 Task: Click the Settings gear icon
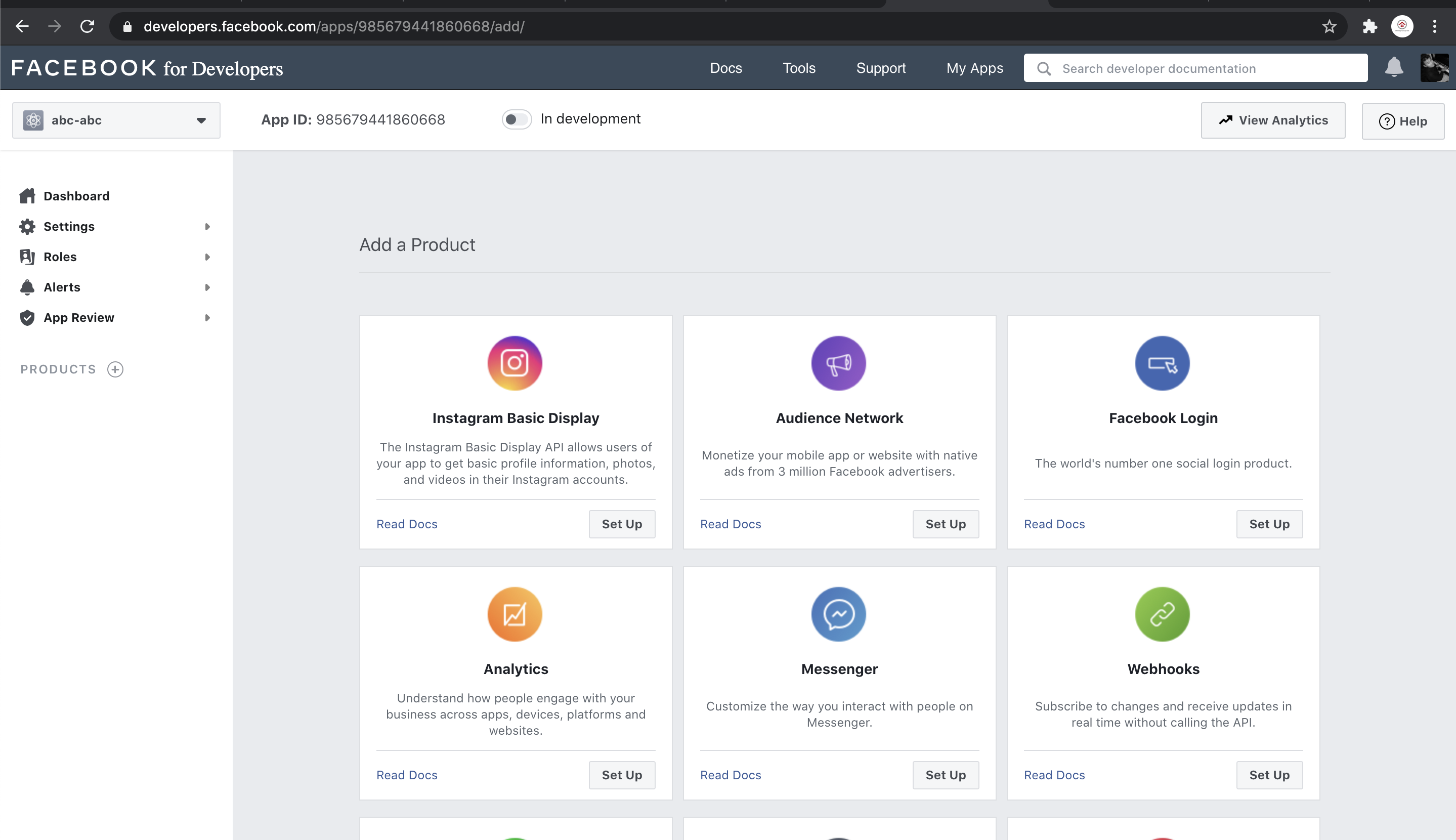27,226
